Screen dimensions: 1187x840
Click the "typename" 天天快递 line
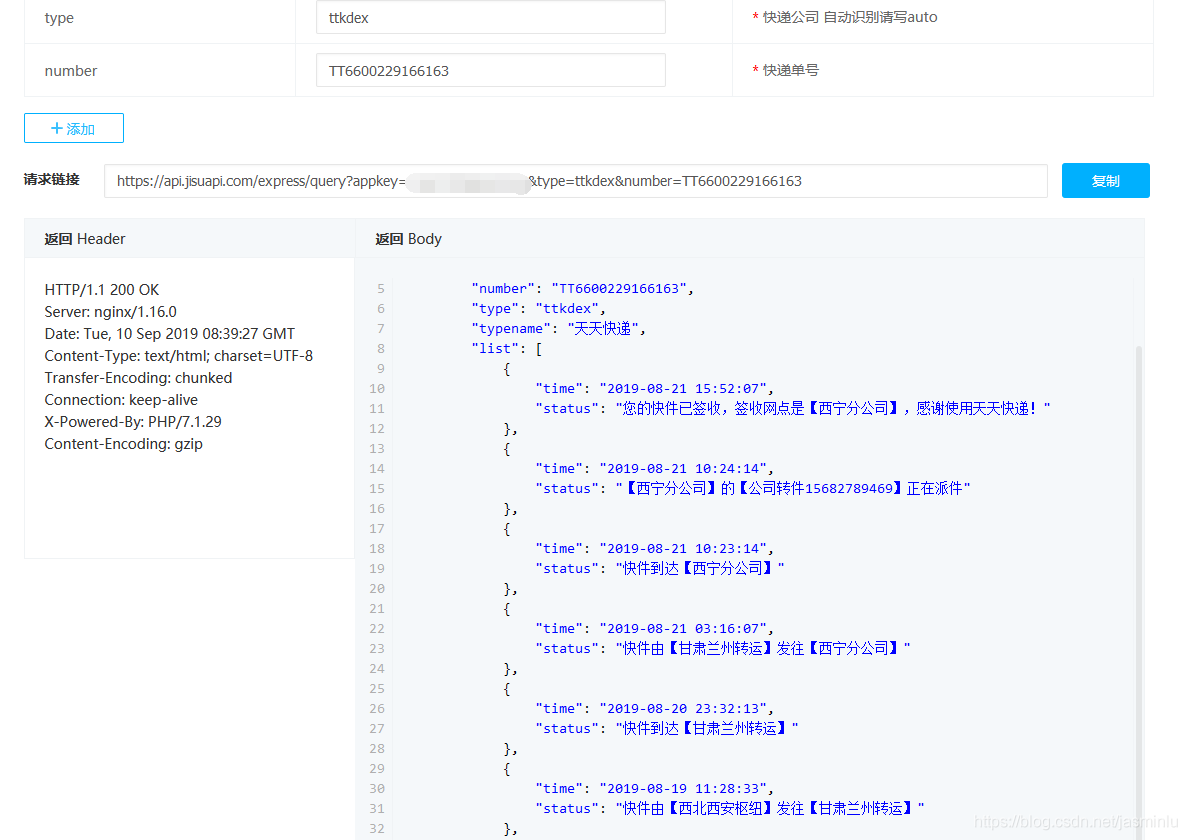point(558,329)
